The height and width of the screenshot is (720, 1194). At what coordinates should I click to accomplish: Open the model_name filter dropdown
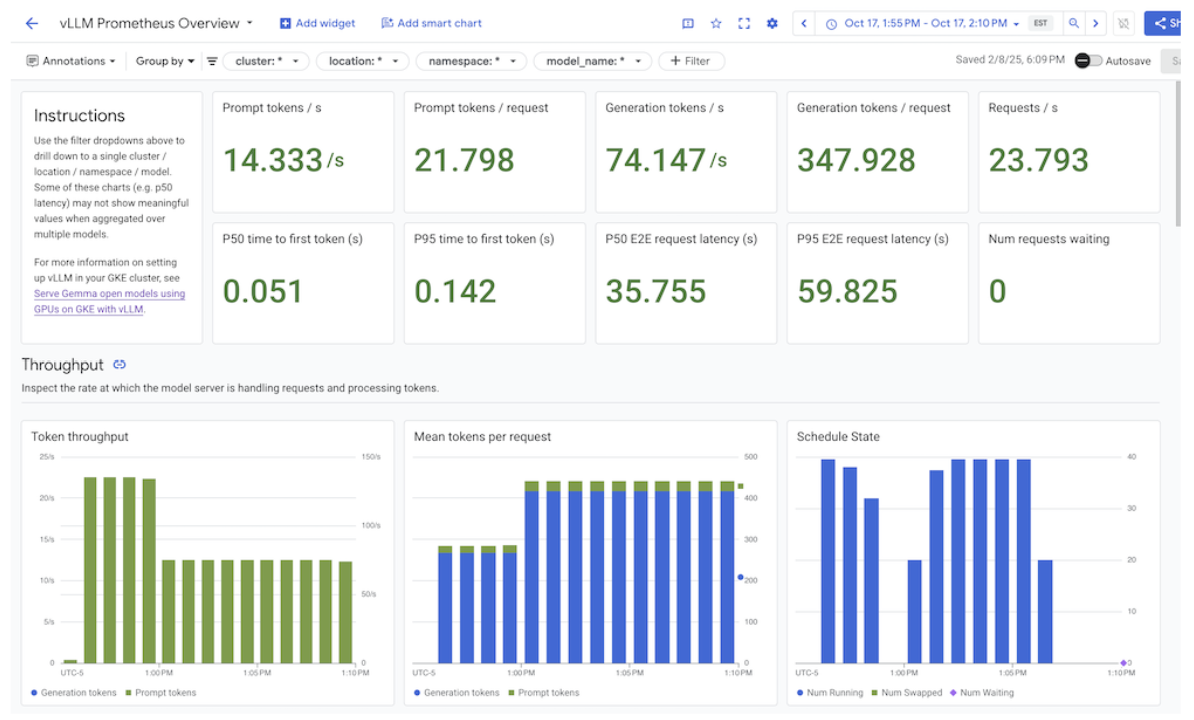[592, 60]
